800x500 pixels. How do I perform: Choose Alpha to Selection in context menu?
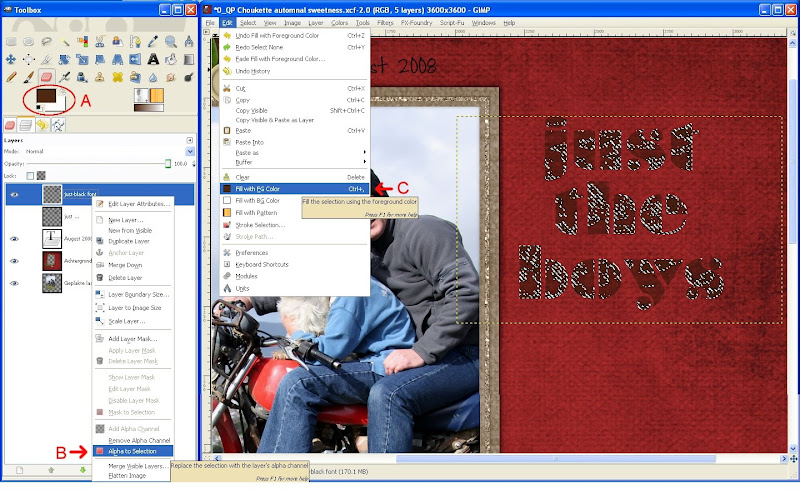click(133, 451)
